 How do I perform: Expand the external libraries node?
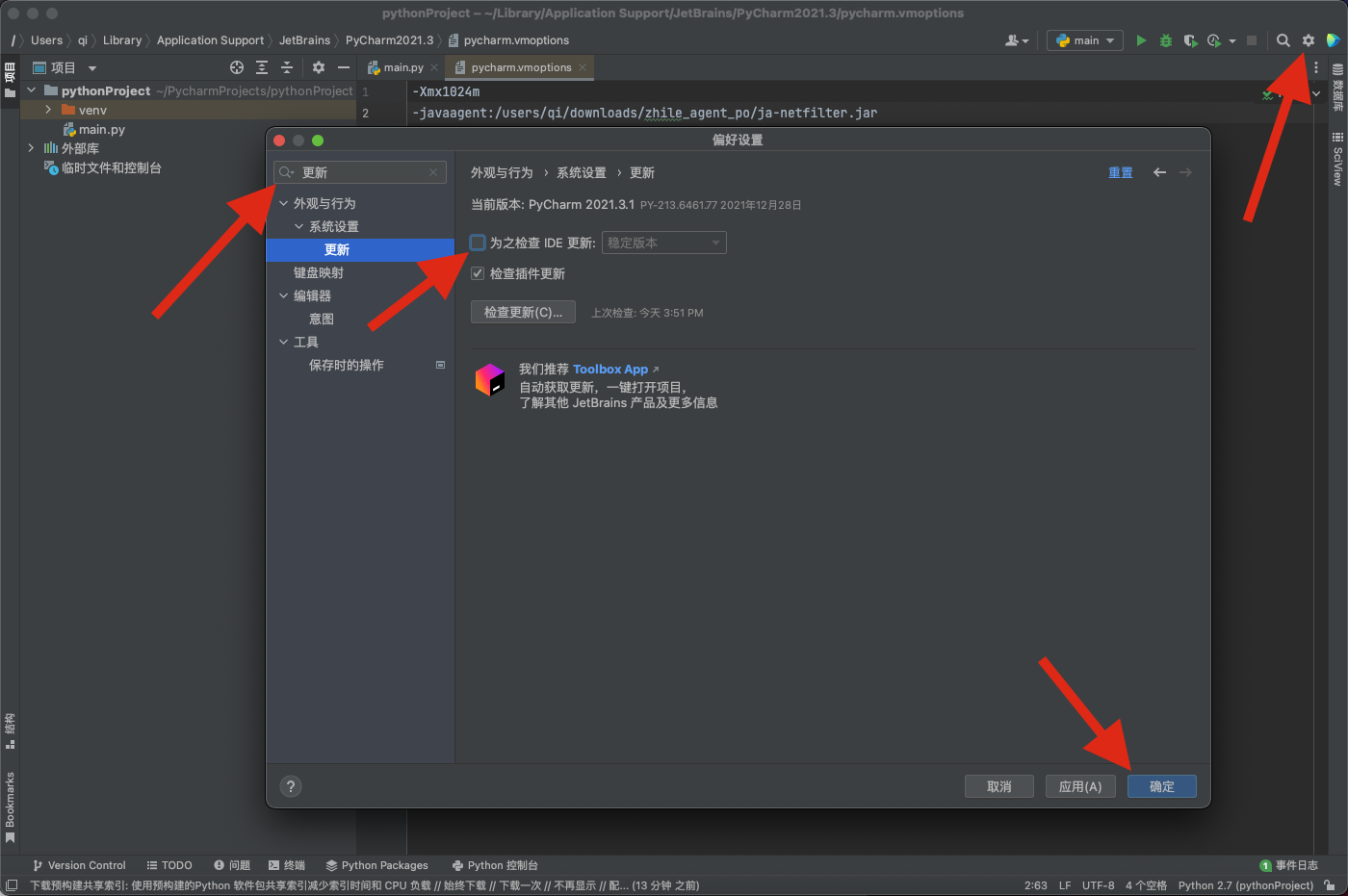coord(31,148)
